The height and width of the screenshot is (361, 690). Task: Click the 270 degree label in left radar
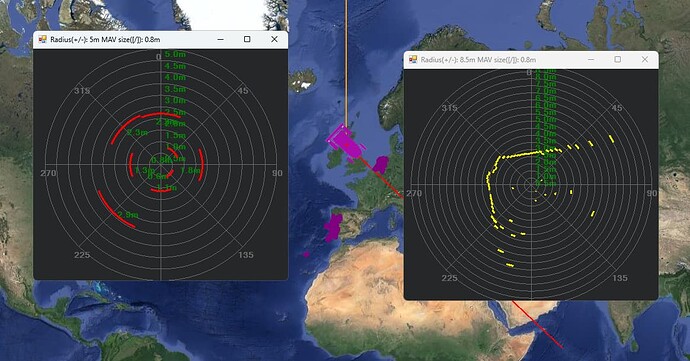coord(48,173)
